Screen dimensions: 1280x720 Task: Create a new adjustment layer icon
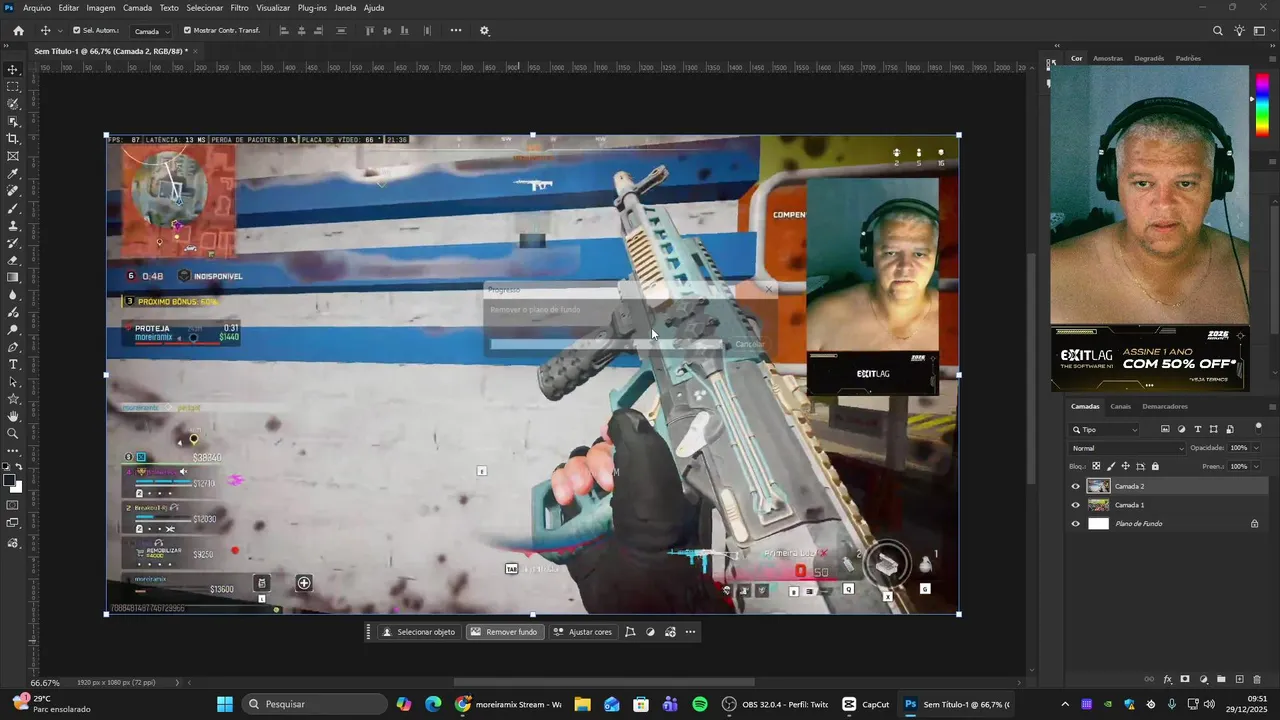tap(1203, 680)
